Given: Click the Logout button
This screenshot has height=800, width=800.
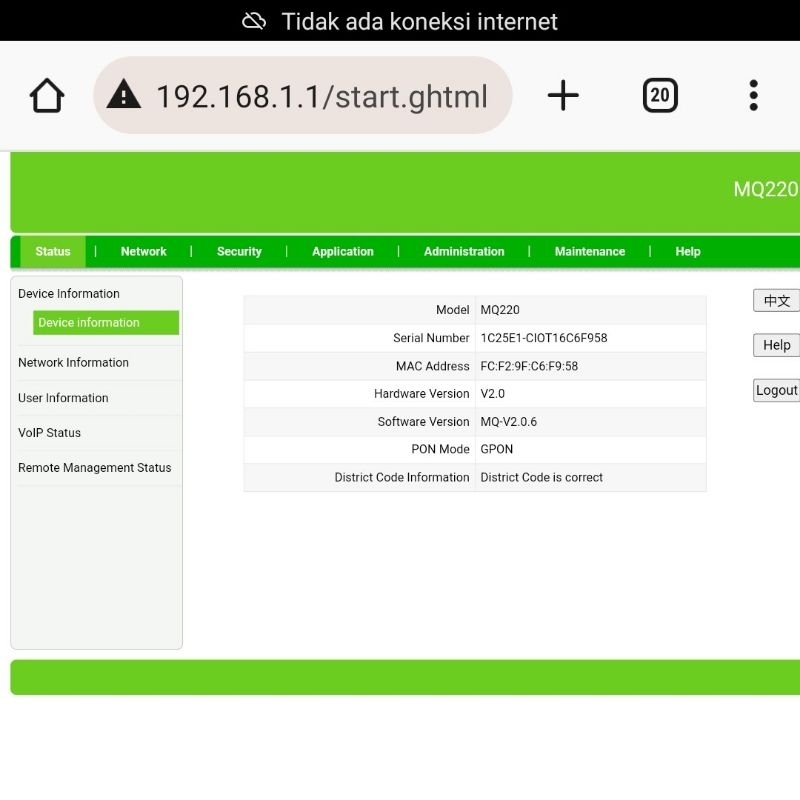Looking at the screenshot, I should [x=777, y=390].
